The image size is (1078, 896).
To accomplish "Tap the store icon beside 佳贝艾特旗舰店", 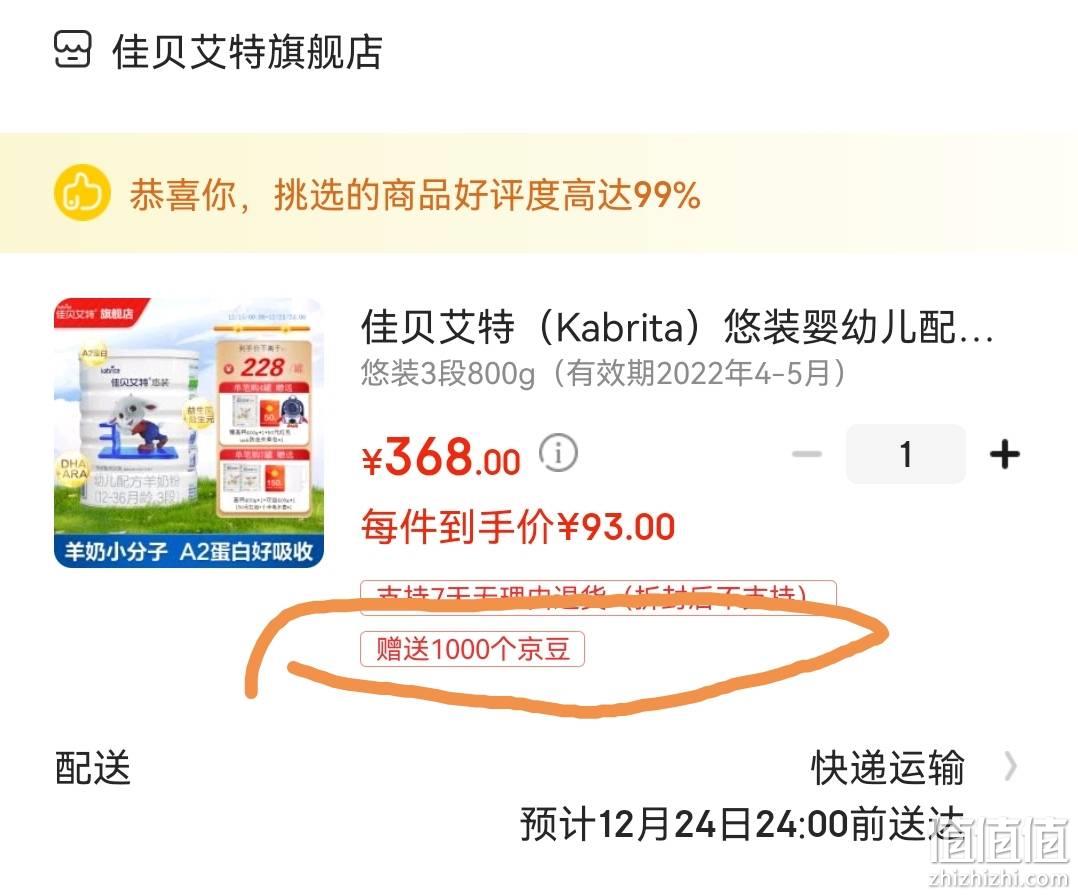I will 72,50.
